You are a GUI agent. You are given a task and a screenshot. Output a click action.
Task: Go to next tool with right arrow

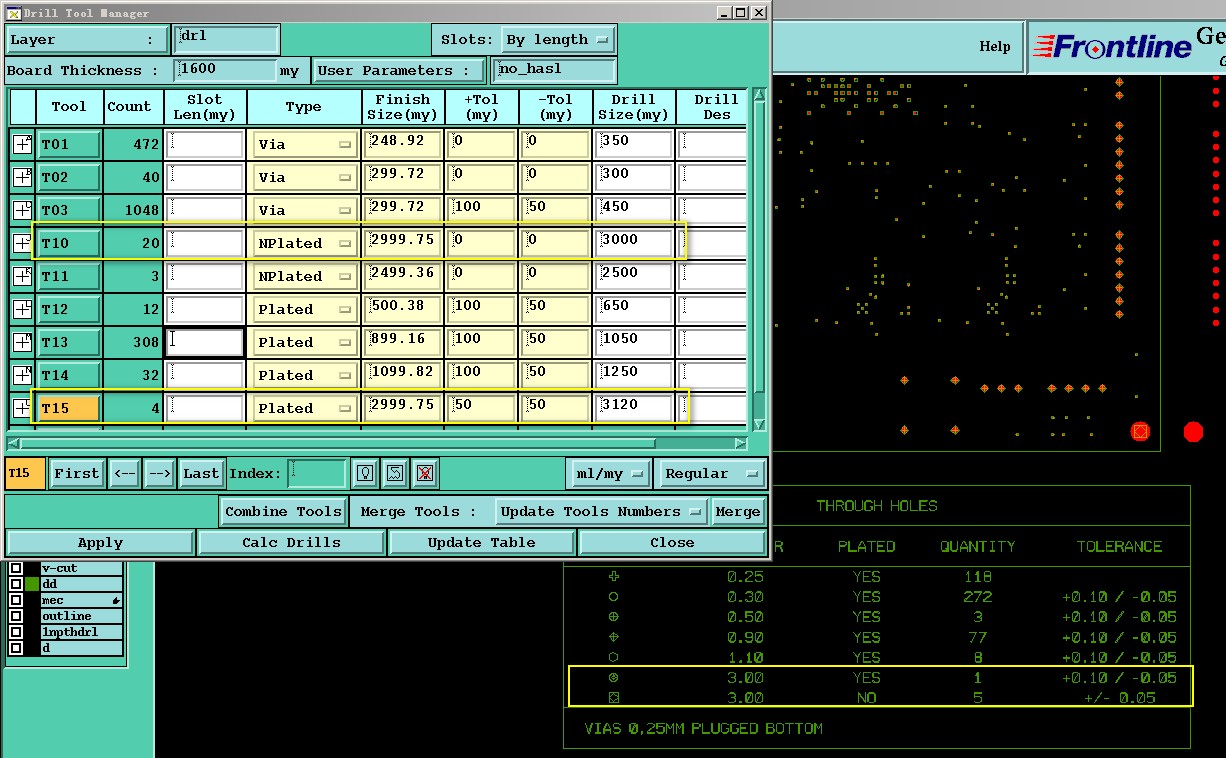point(160,473)
